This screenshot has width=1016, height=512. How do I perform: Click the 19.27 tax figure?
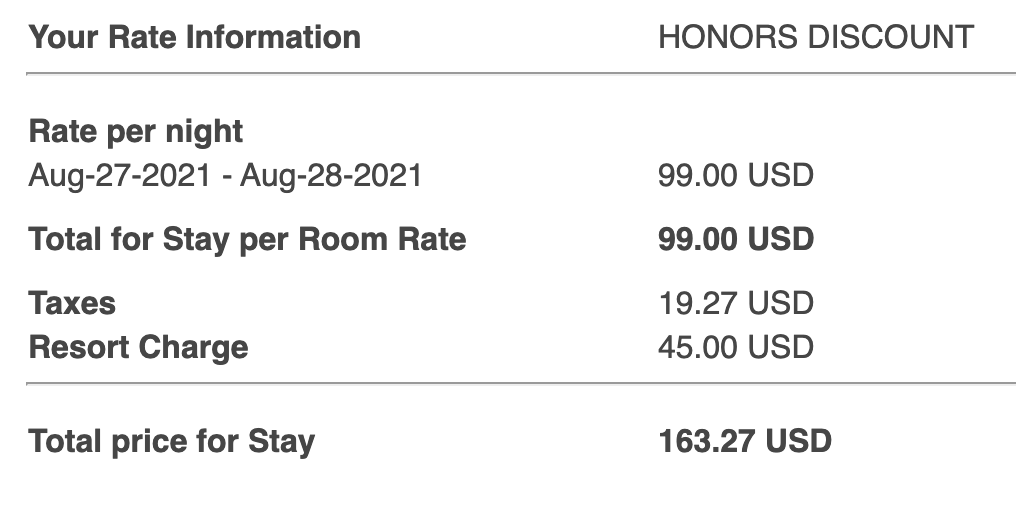coord(697,303)
